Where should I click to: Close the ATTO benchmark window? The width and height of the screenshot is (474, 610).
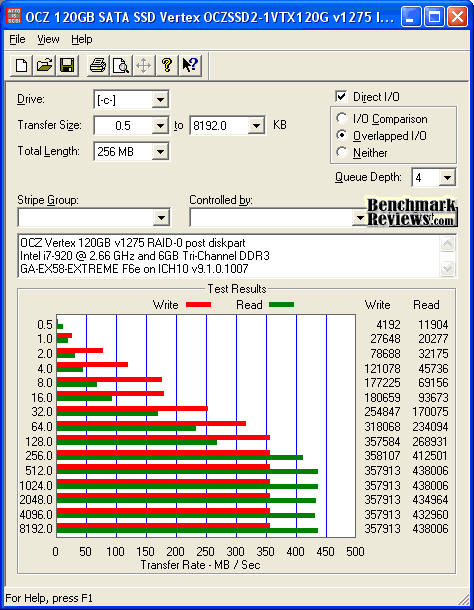(x=457, y=17)
